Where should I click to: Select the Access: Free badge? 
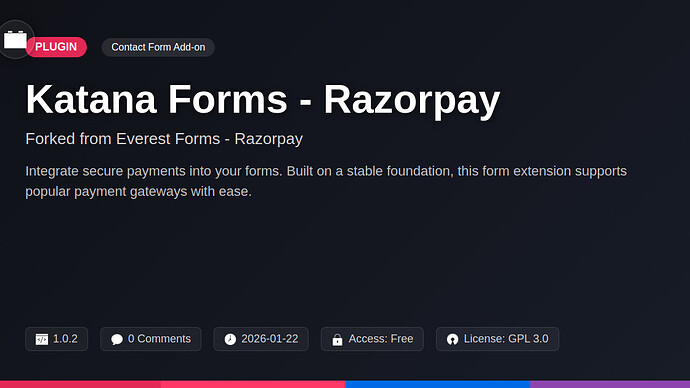click(x=372, y=339)
